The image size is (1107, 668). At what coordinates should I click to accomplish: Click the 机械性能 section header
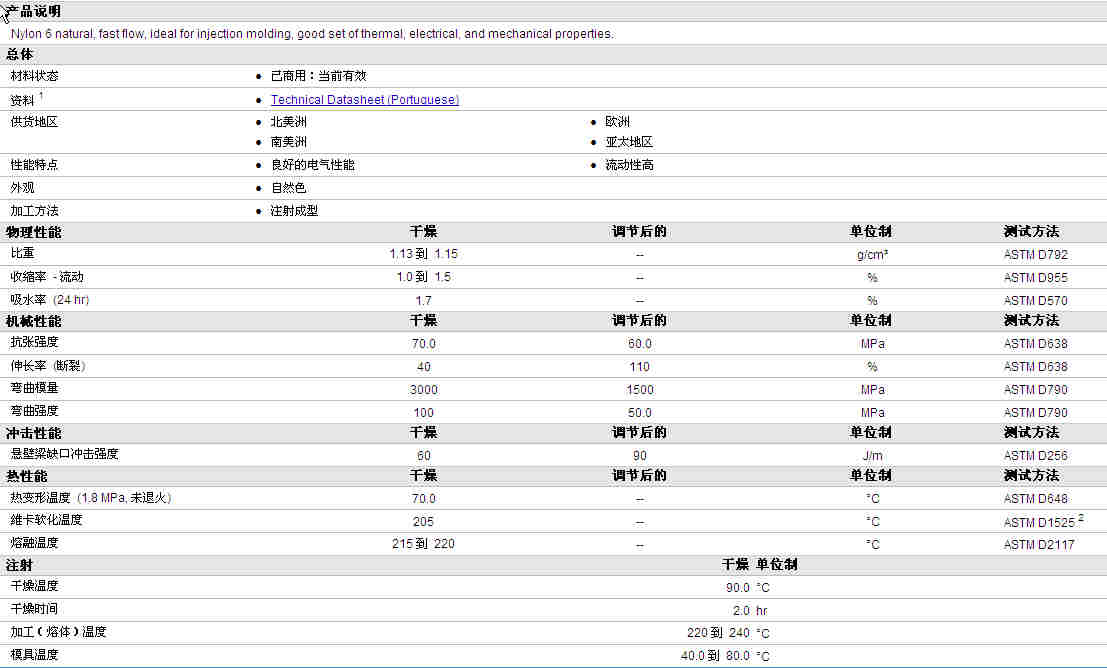(33, 321)
